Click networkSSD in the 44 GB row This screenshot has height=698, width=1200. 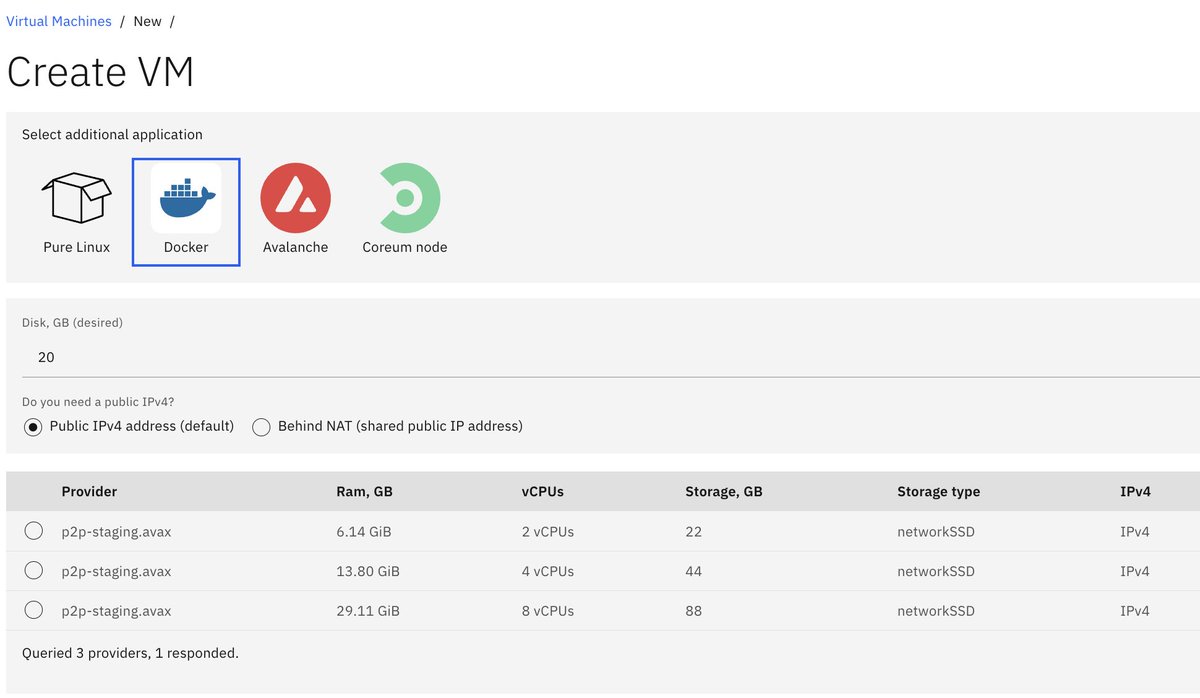click(936, 572)
